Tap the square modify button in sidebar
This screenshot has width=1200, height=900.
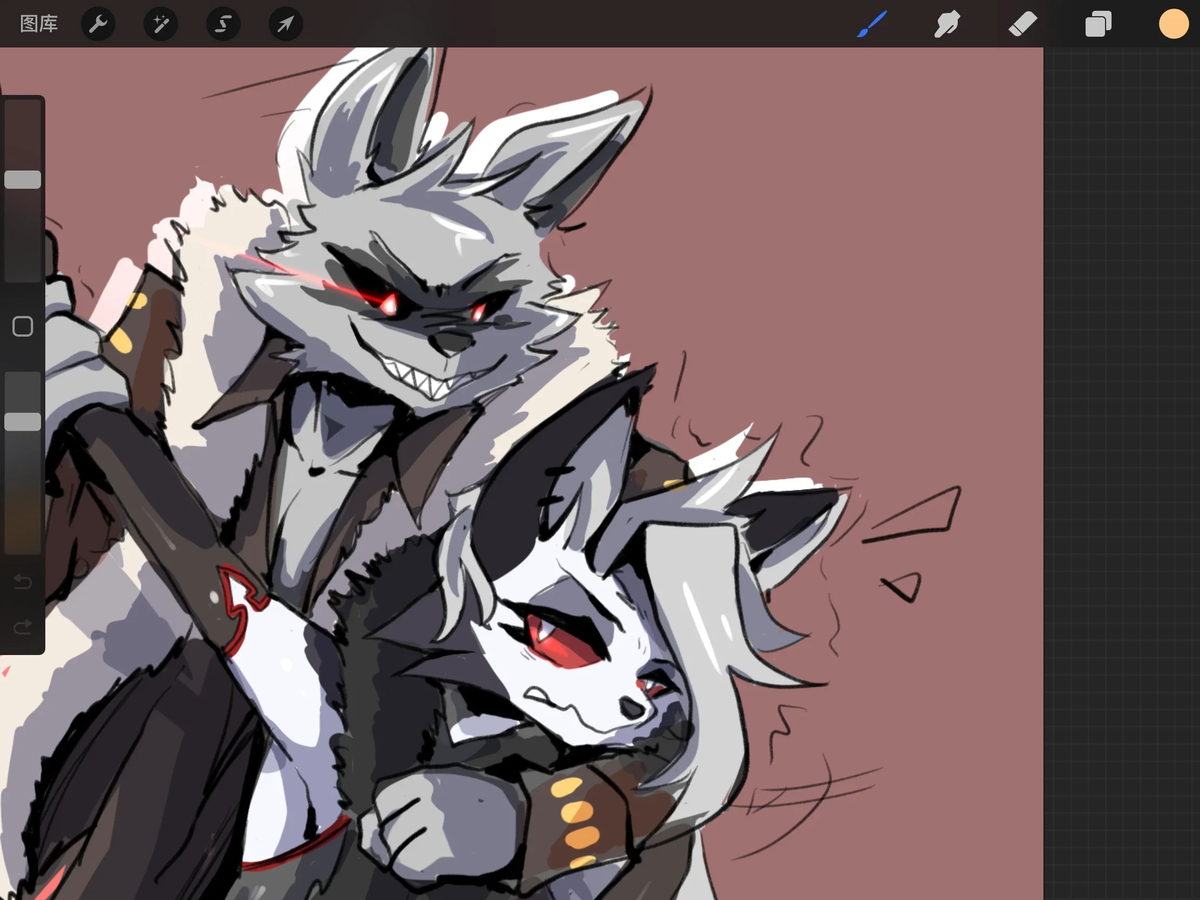(x=22, y=327)
